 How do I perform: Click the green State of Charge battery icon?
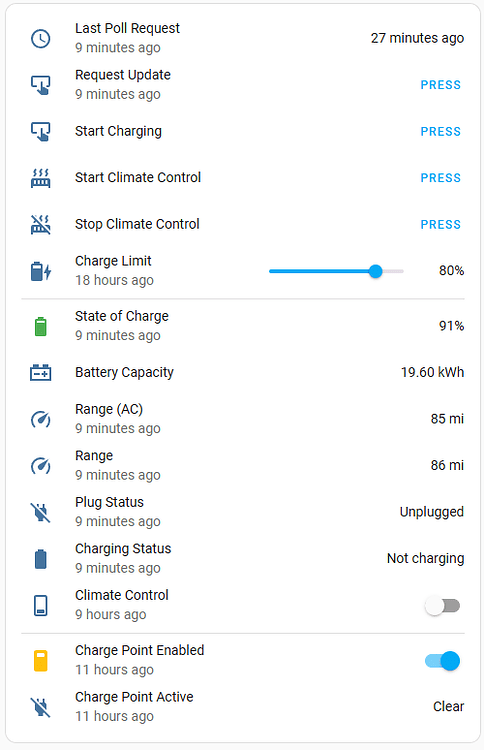tap(41, 326)
